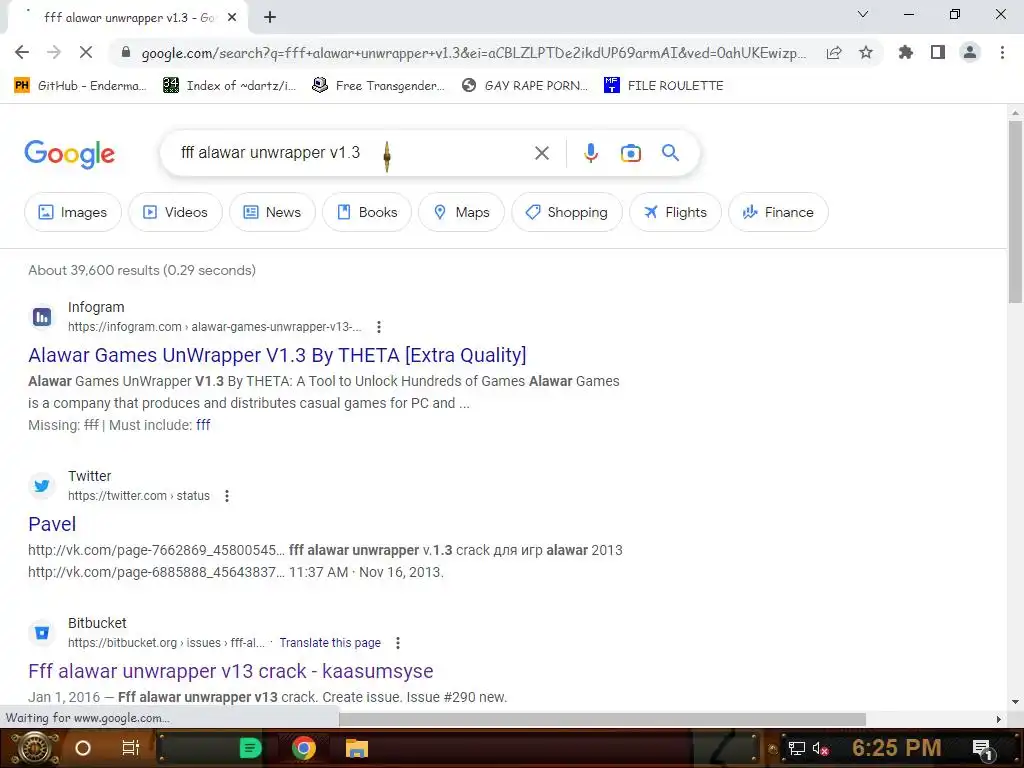
Task: Filter results by Images
Action: click(x=72, y=212)
